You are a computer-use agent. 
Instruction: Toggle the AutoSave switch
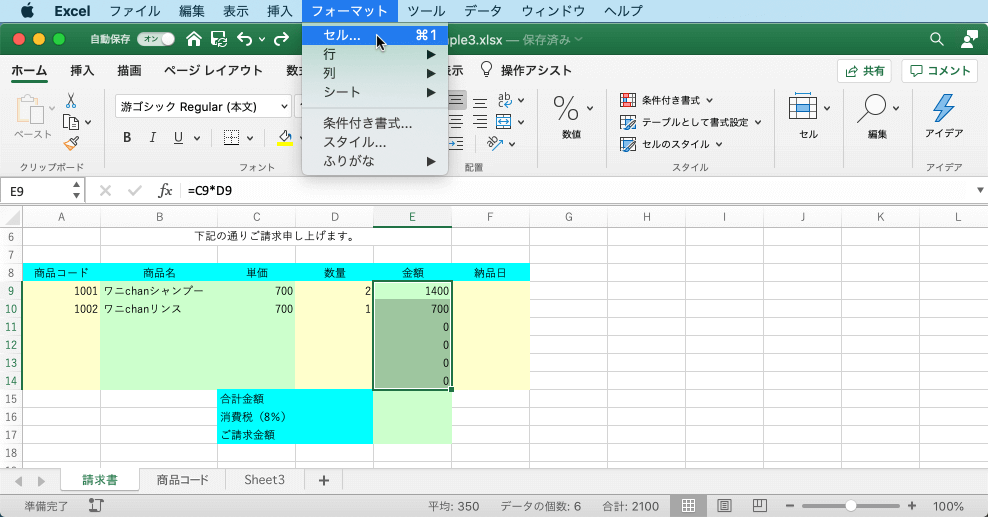[x=156, y=39]
